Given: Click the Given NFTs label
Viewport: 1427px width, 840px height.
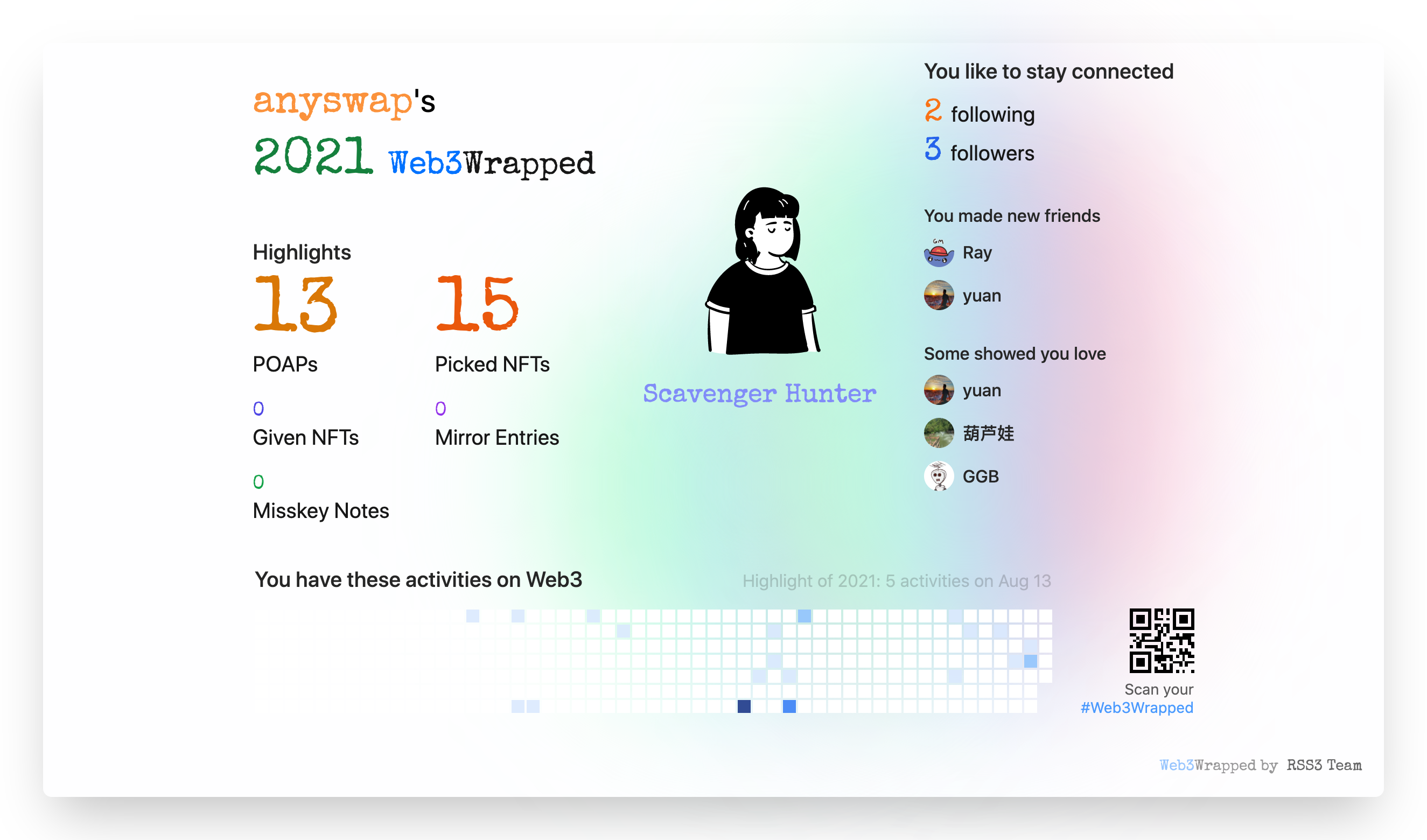Looking at the screenshot, I should [x=305, y=438].
